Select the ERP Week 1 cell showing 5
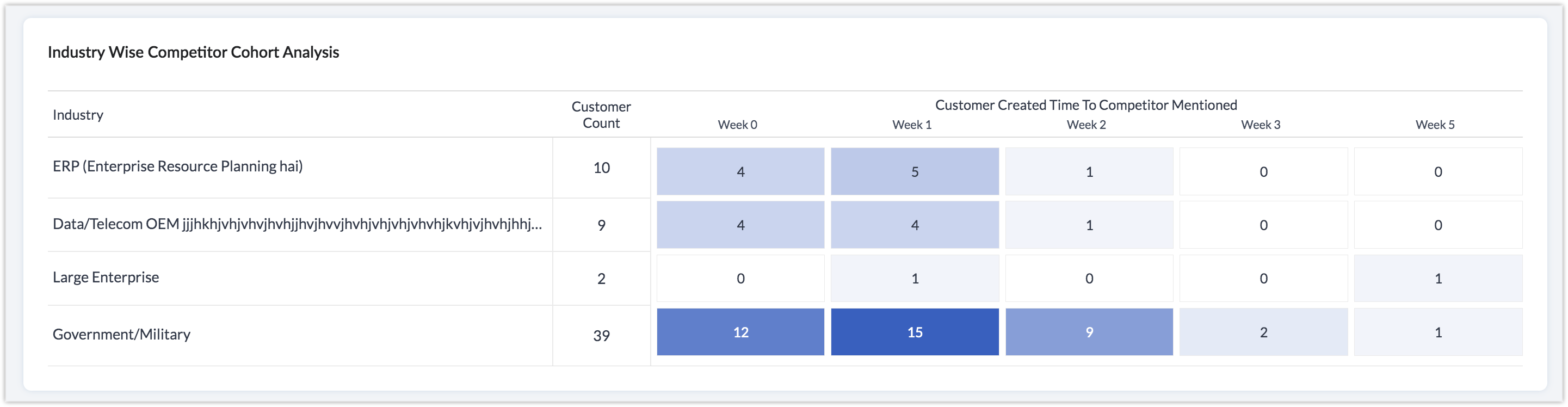This screenshot has height=407, width=1568. point(914,171)
